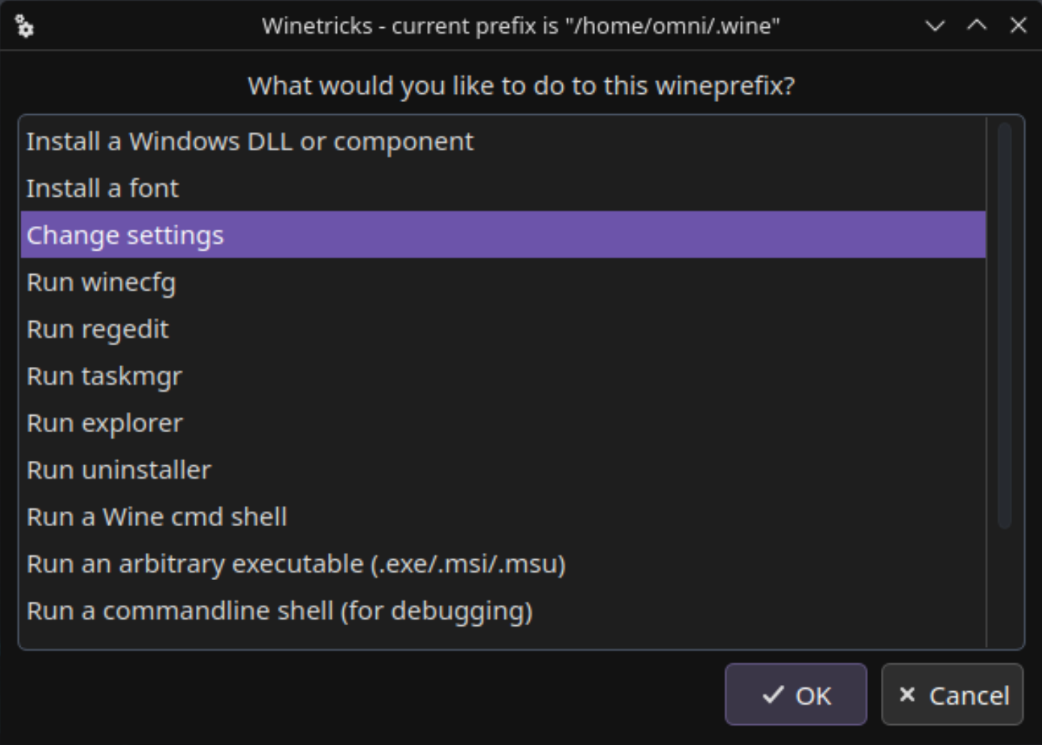Click the Winetricks gear icon in title bar
The image size is (1042, 745).
[25, 27]
